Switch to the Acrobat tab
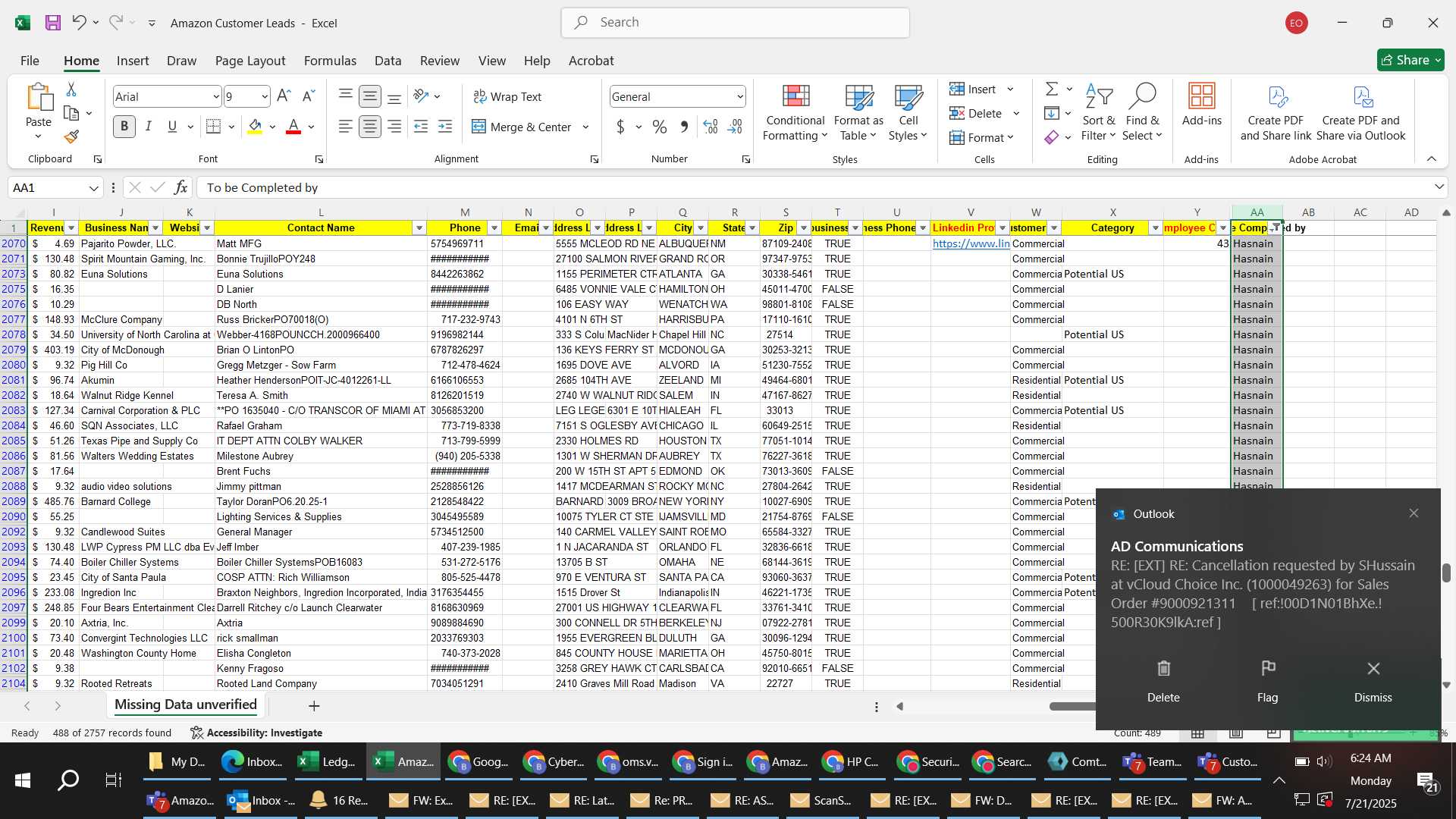Image resolution: width=1456 pixels, height=819 pixels. (x=591, y=61)
